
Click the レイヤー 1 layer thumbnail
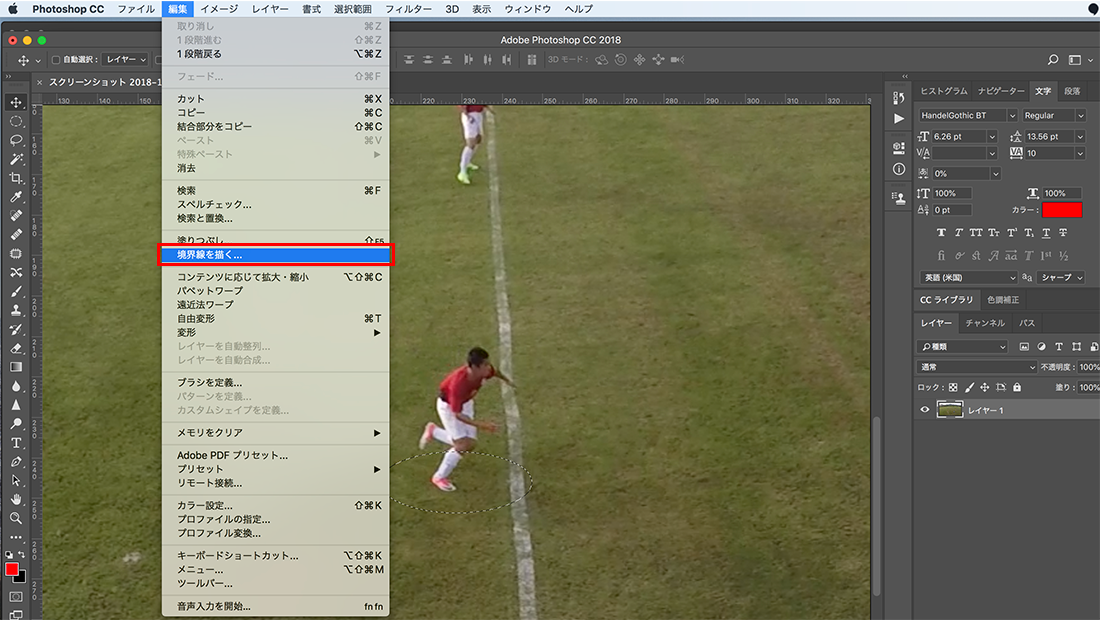point(949,410)
